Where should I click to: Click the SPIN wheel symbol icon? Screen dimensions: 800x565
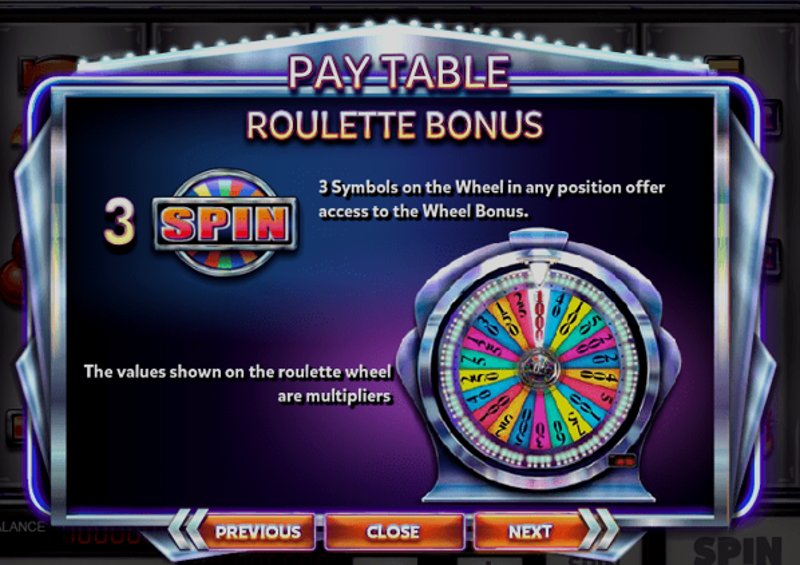pos(225,223)
